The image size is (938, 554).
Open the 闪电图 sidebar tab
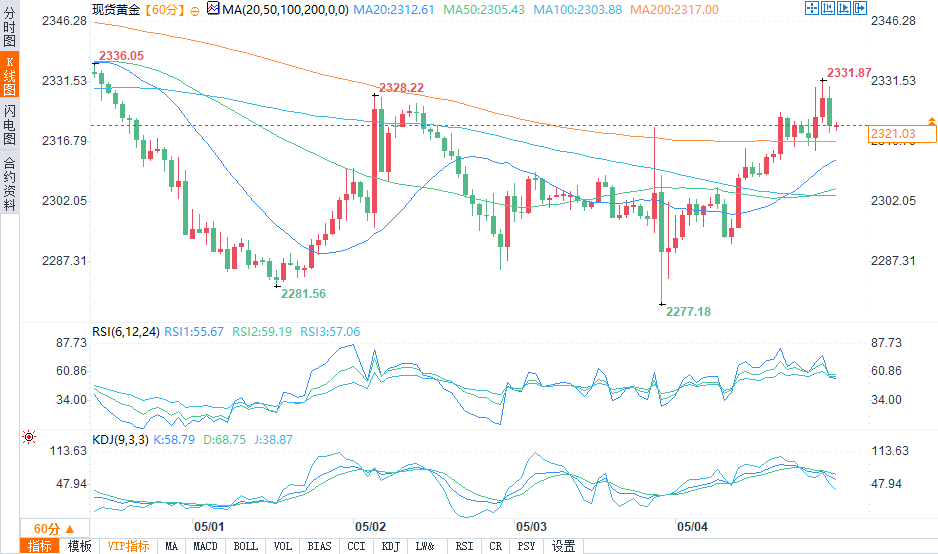pos(10,124)
